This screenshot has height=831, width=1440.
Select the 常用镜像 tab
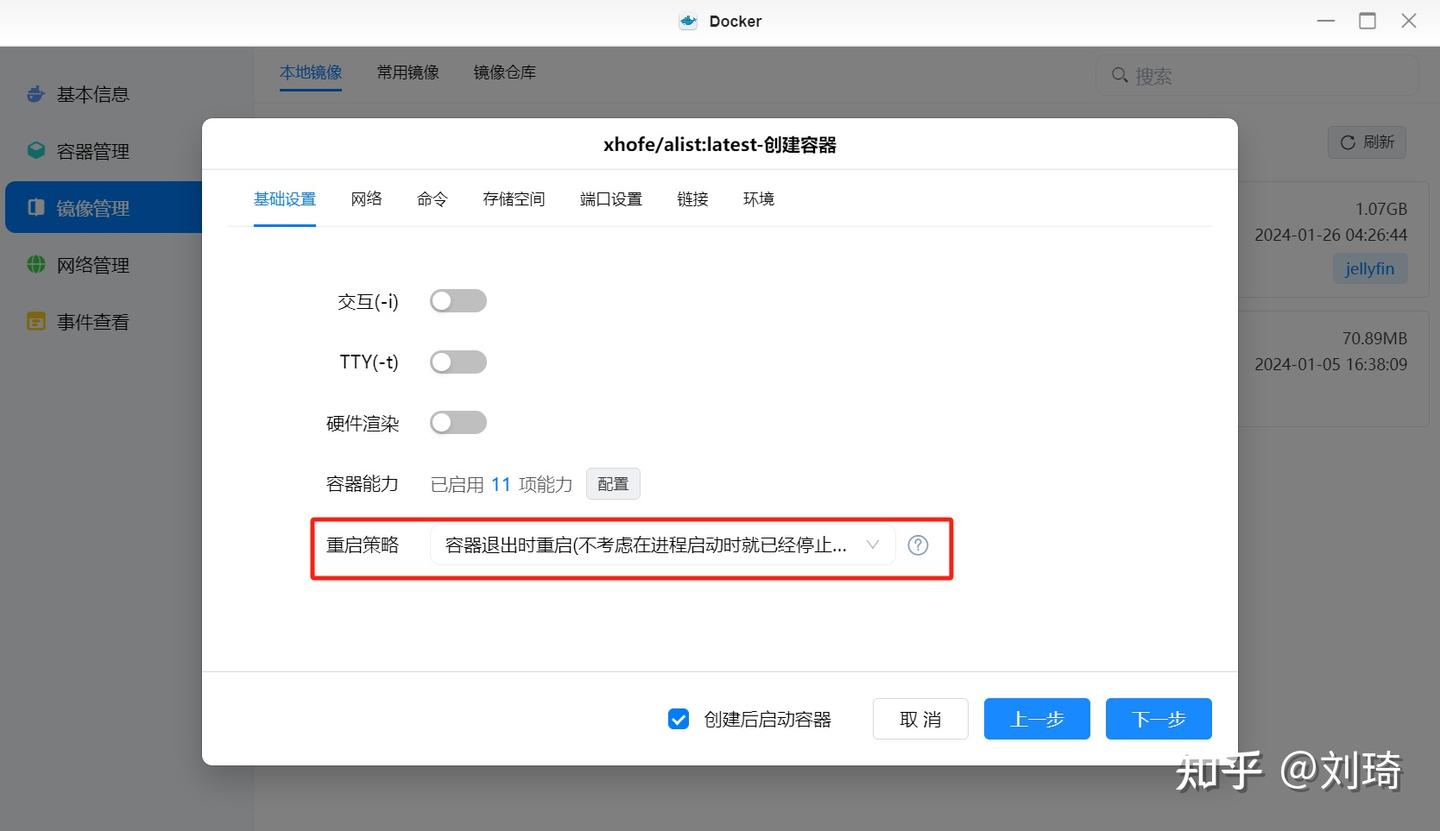(x=407, y=71)
